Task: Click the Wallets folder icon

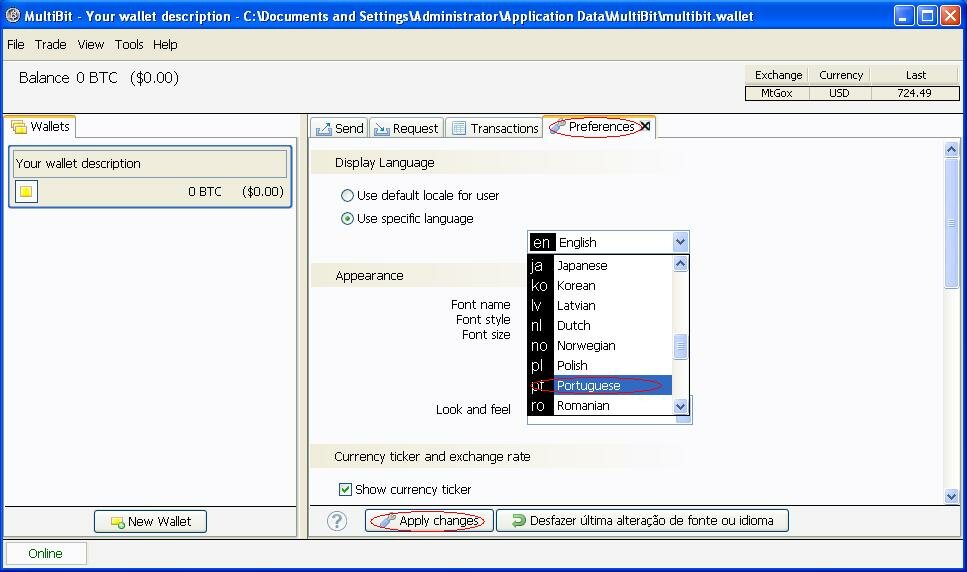Action: click(19, 127)
